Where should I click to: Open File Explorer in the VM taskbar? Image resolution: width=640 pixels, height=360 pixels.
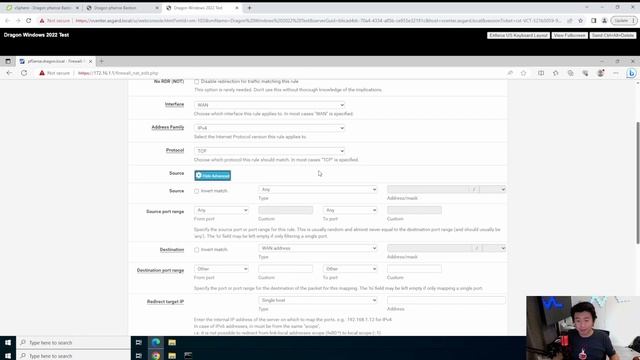click(x=172, y=343)
